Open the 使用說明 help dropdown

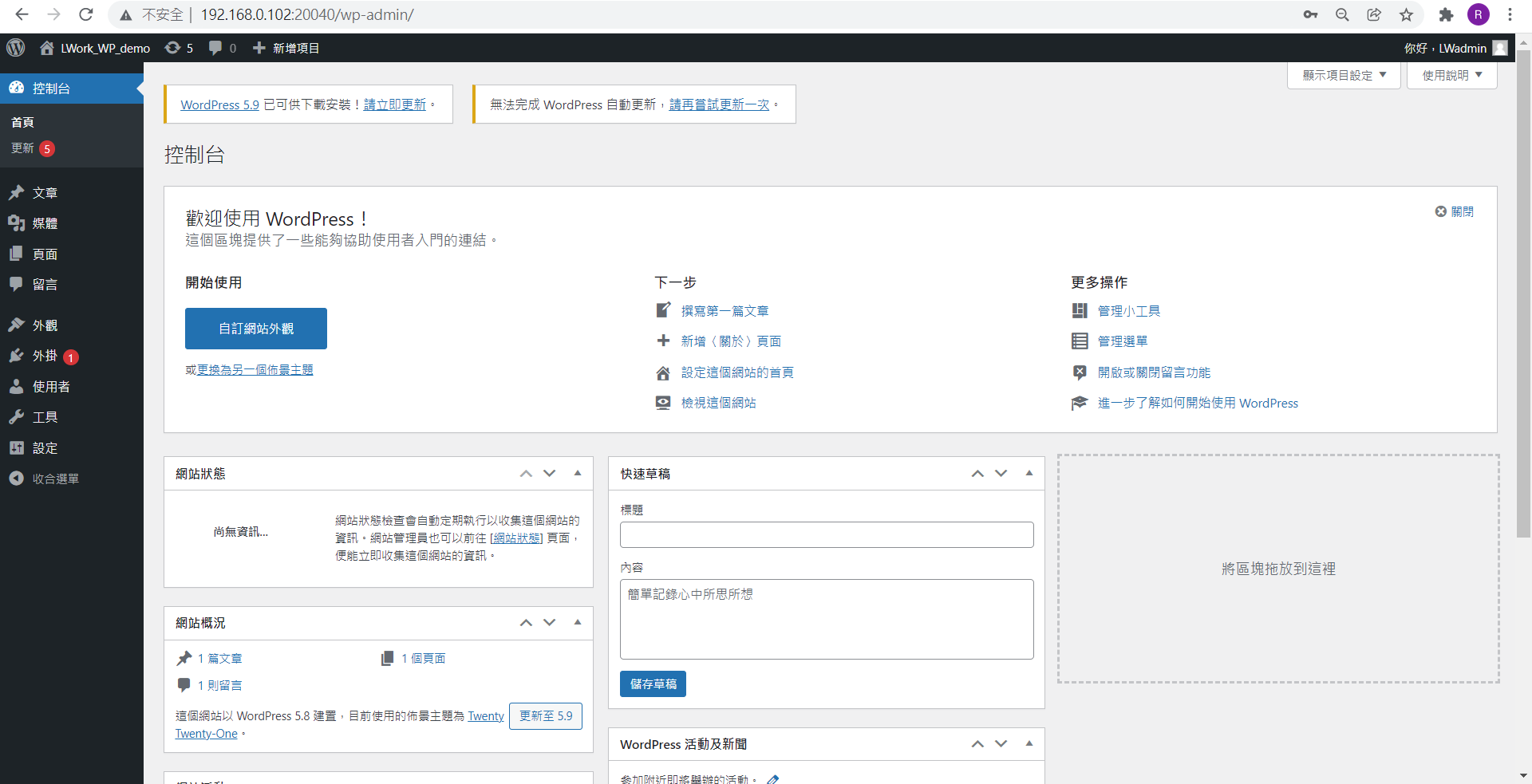click(1451, 75)
